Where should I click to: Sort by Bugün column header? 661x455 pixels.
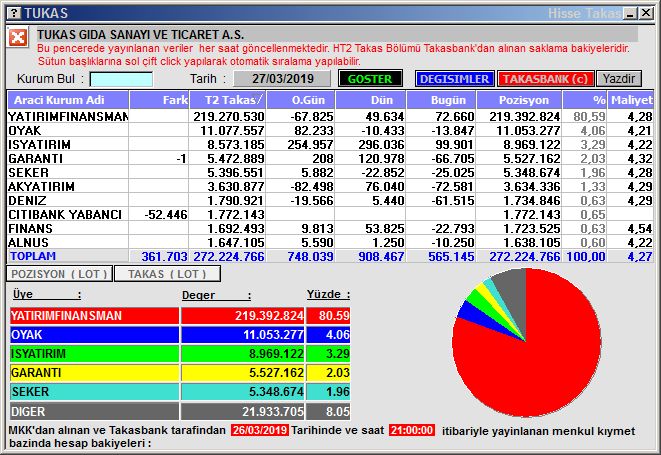pos(441,100)
